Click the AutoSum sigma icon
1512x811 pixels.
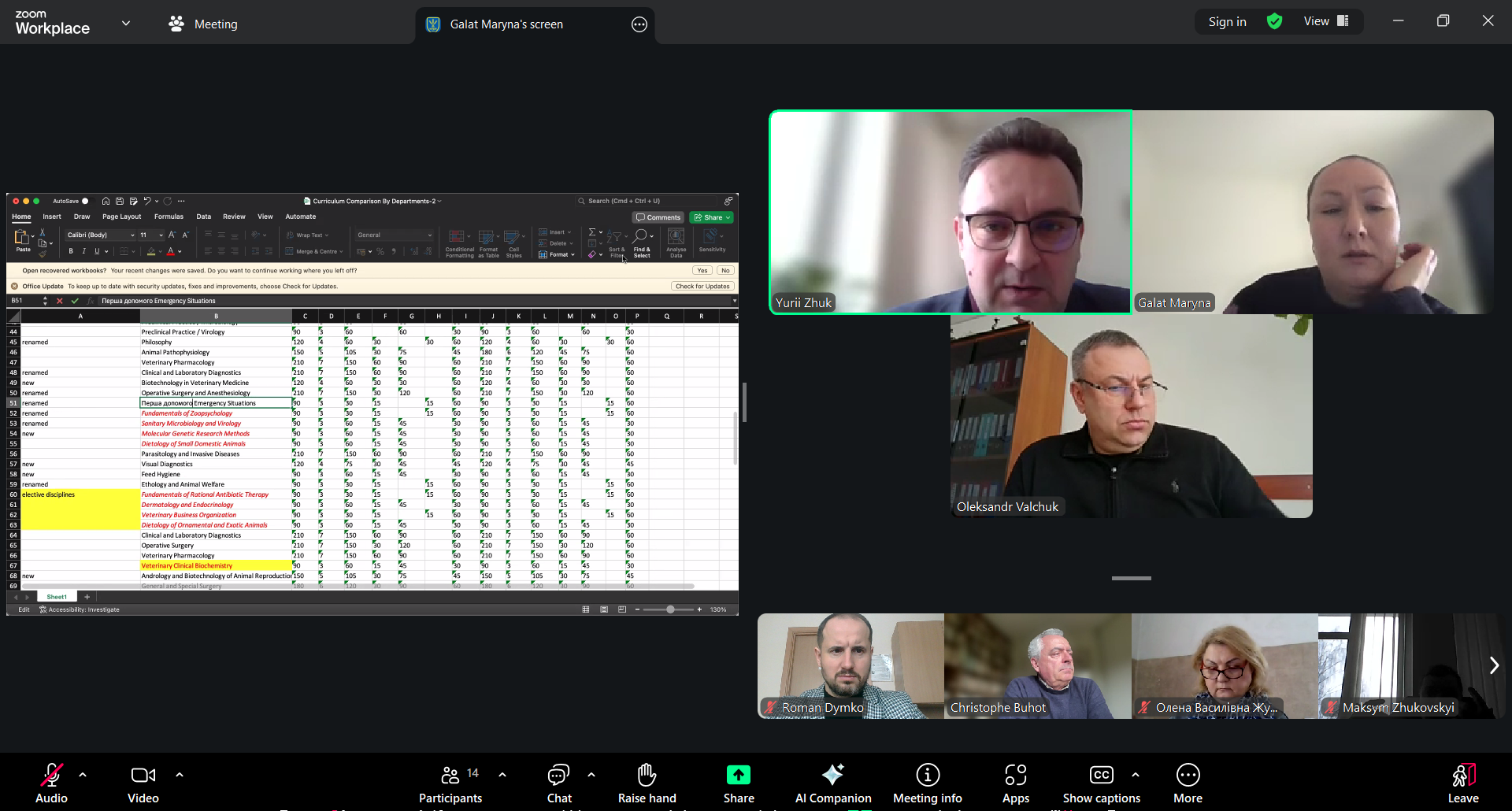click(x=592, y=232)
